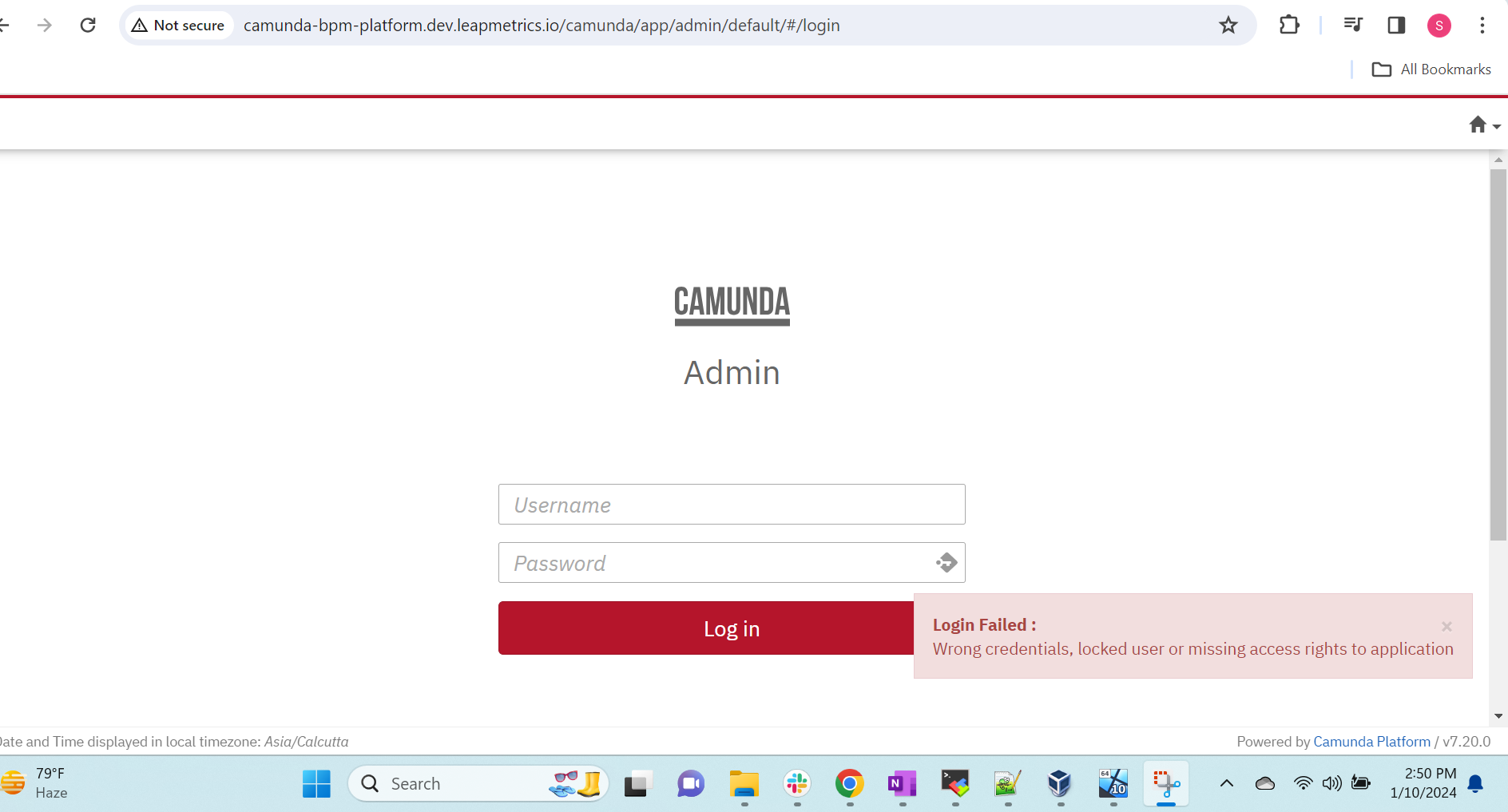Open the media controls icon in toolbar

pyautogui.click(x=1352, y=25)
